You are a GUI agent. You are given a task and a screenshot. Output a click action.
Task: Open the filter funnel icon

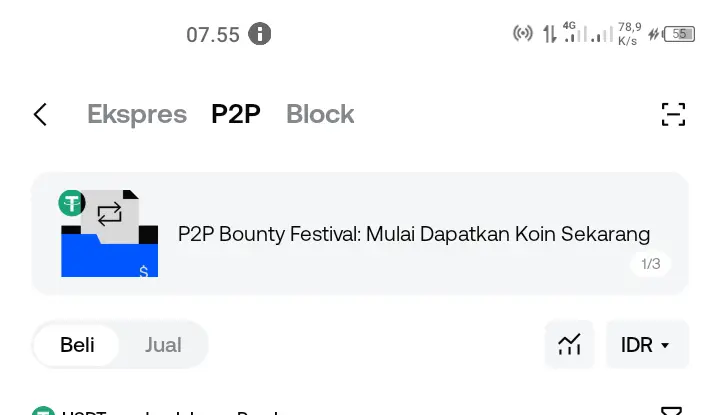tap(671, 411)
